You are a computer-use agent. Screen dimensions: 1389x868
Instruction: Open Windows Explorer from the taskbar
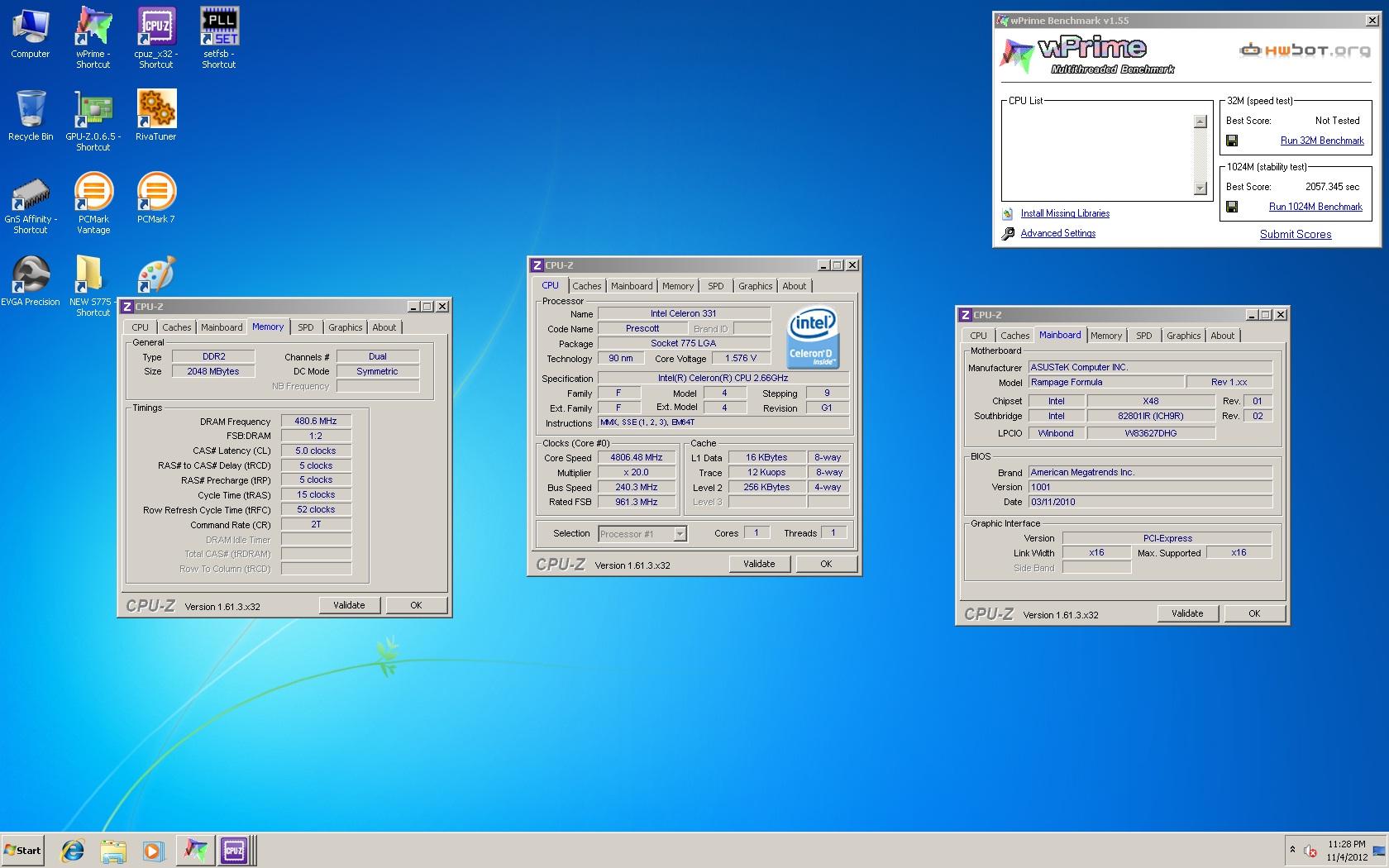pyautogui.click(x=113, y=850)
